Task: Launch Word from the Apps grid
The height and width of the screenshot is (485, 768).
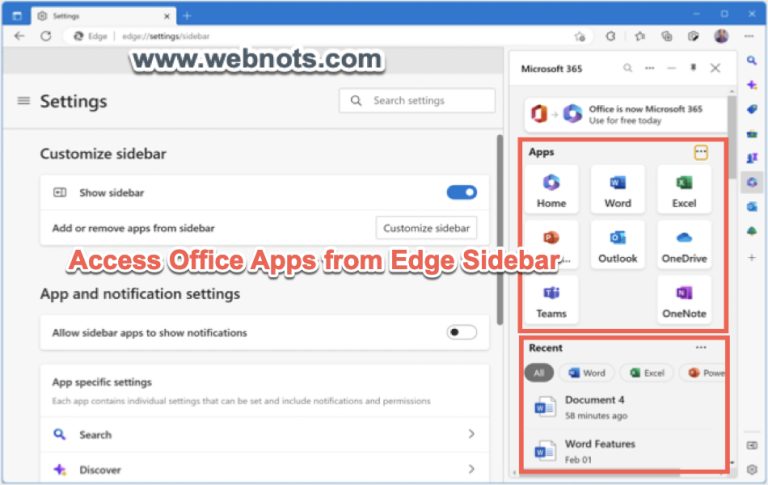Action: click(618, 190)
